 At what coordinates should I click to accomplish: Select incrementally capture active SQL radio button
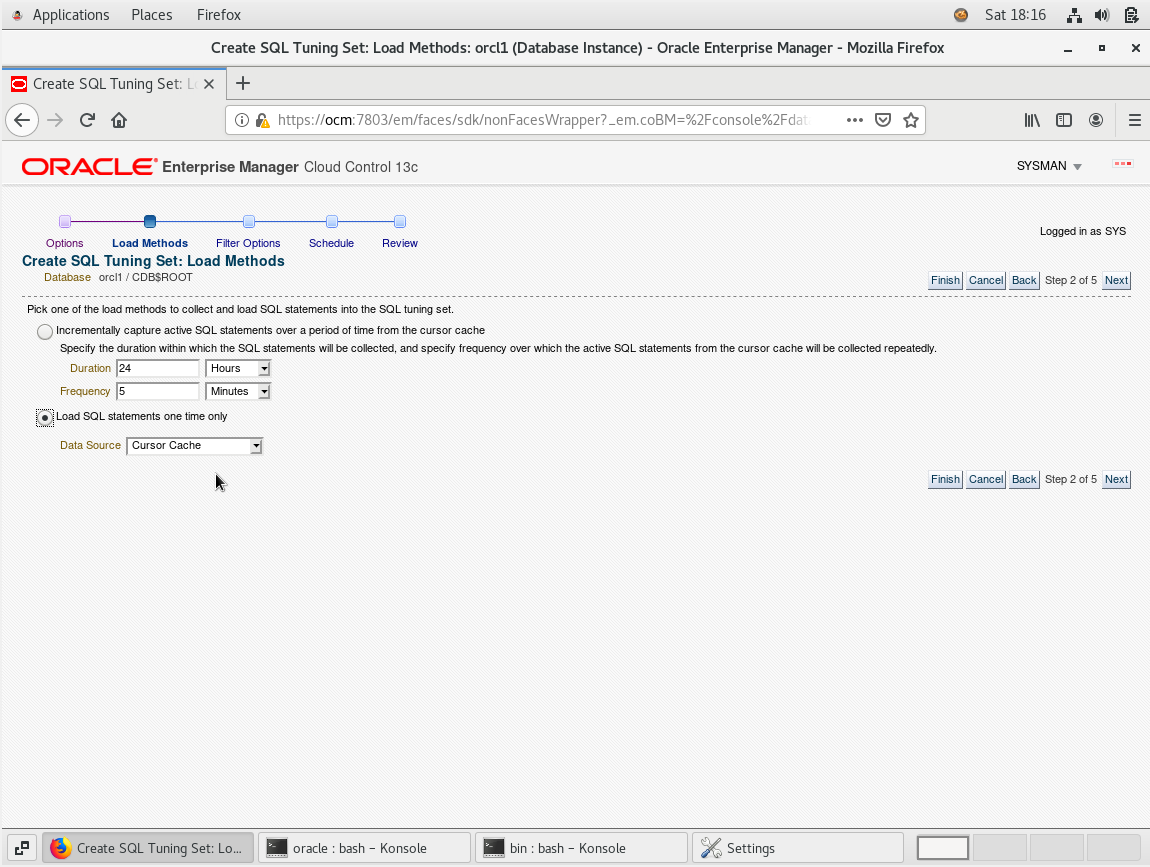(45, 332)
